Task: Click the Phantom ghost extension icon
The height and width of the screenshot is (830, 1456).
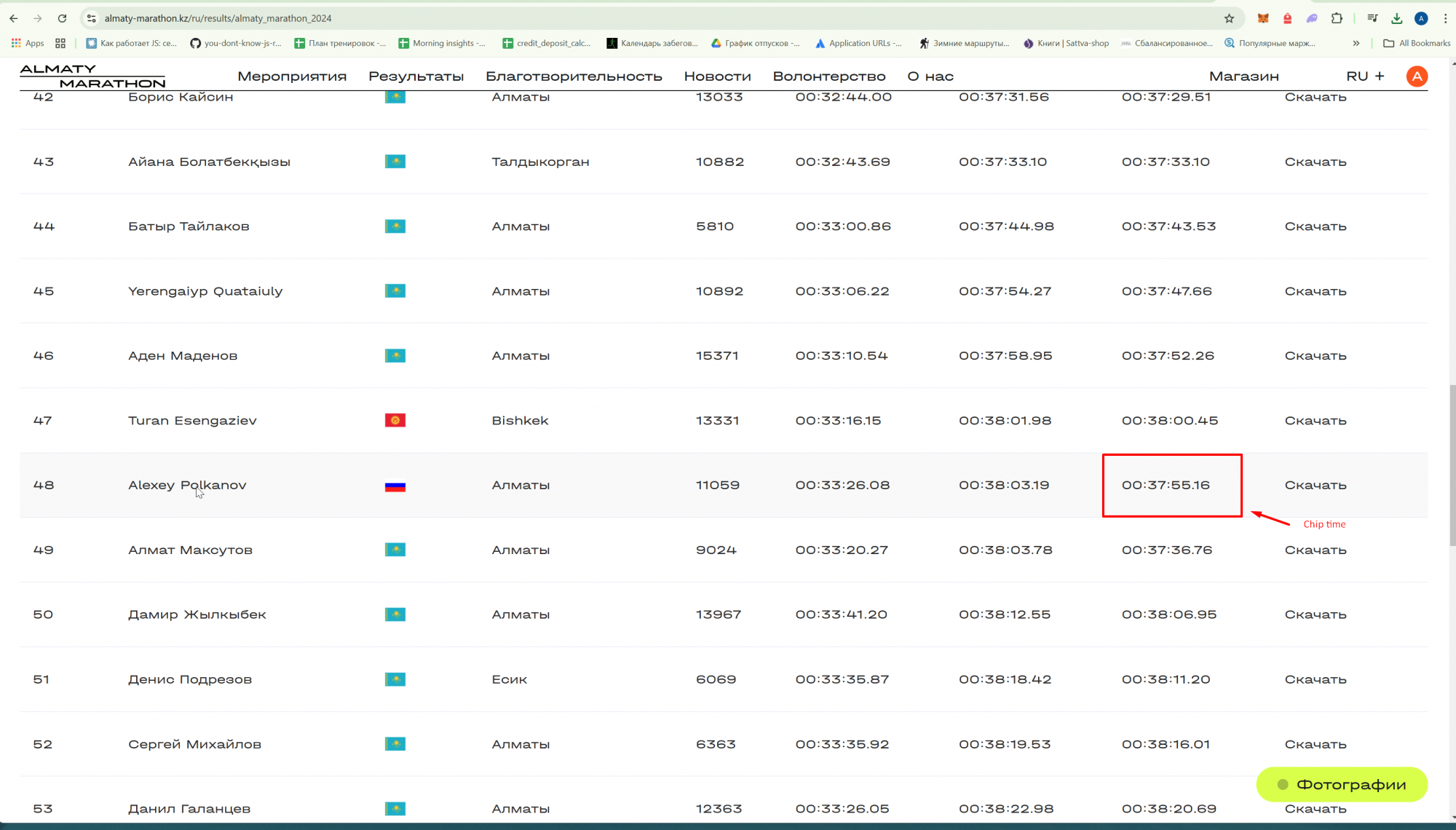Action: (x=1312, y=18)
